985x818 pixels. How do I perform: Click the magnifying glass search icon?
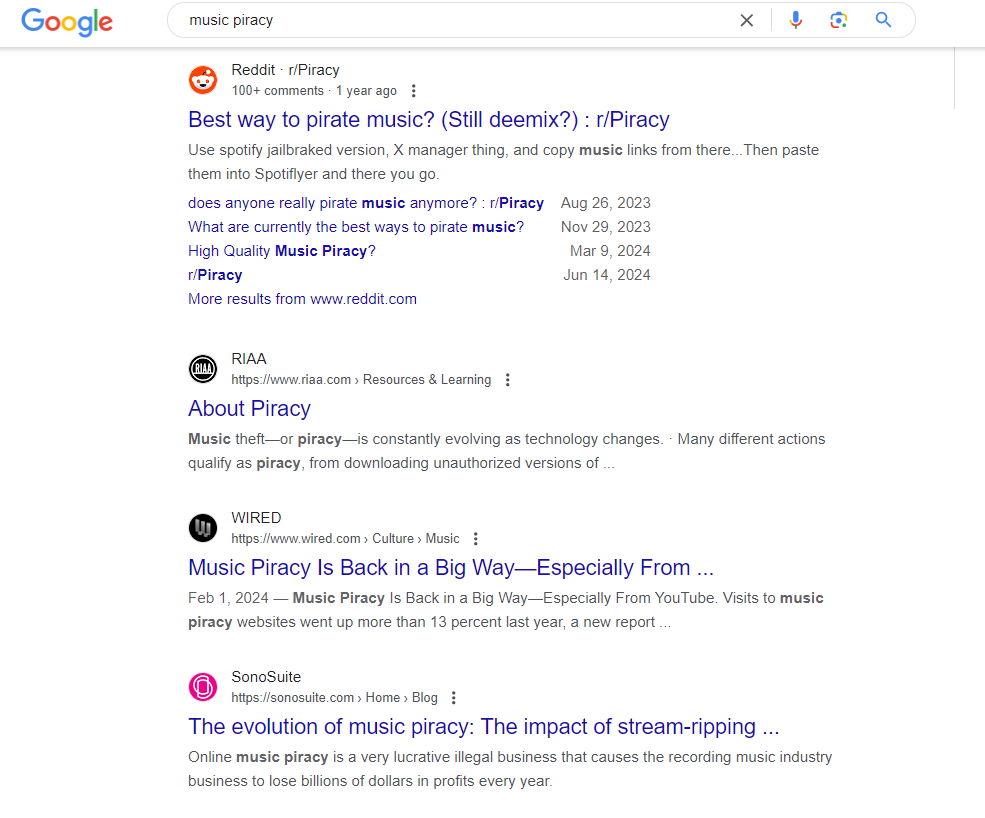(883, 20)
